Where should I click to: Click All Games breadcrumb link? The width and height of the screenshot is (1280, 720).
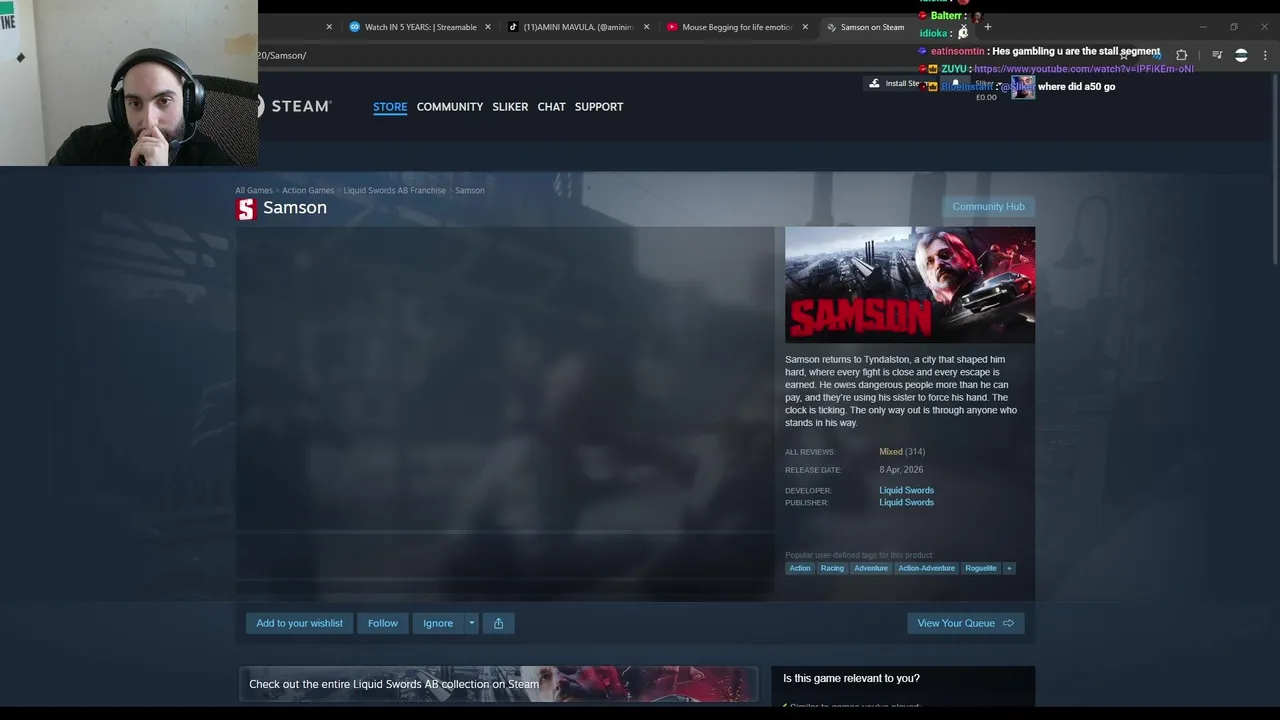tap(254, 190)
